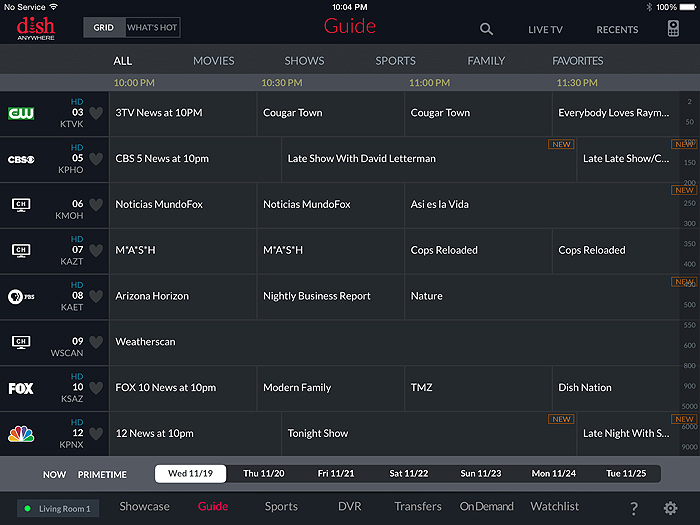The width and height of the screenshot is (700, 525).
Task: Filter guide by Sports category
Action: pos(395,61)
